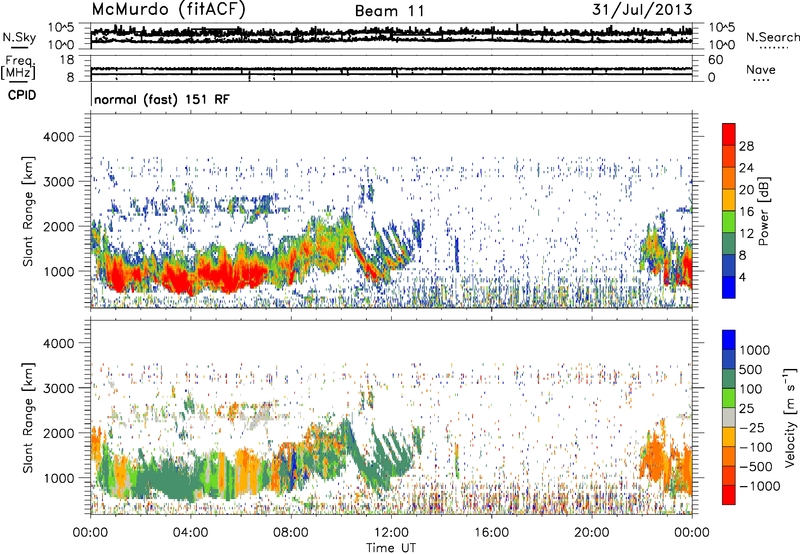Screen dimensions: 800x554
Task: Click the 'CPID' label
Action: pos(22,95)
